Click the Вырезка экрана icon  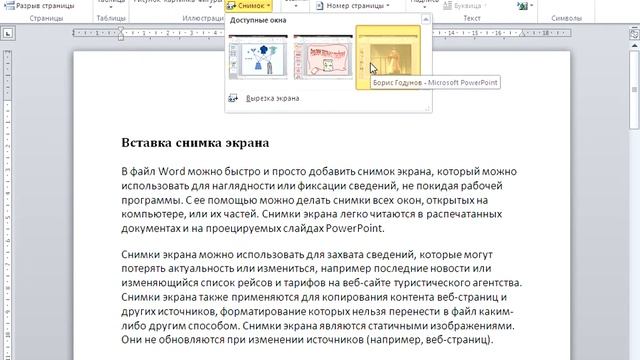[233, 98]
